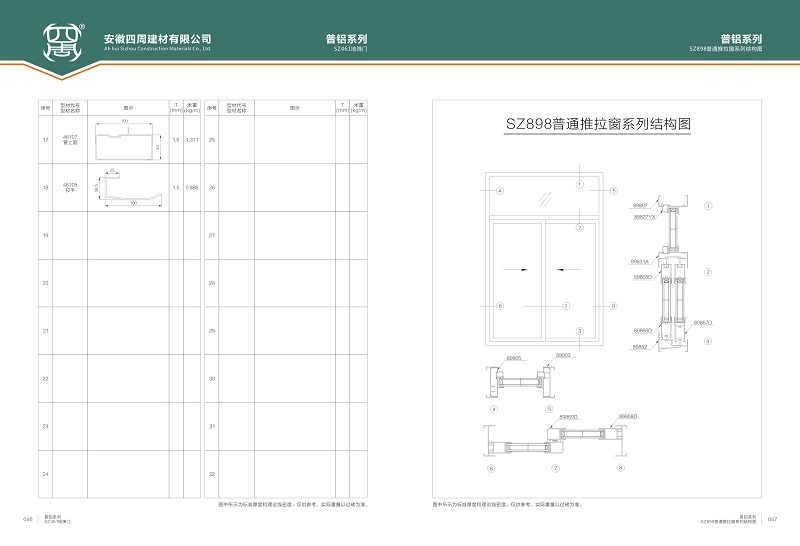Click callout circle 7 on the window elevation
This screenshot has height=546, width=800.
[565, 305]
